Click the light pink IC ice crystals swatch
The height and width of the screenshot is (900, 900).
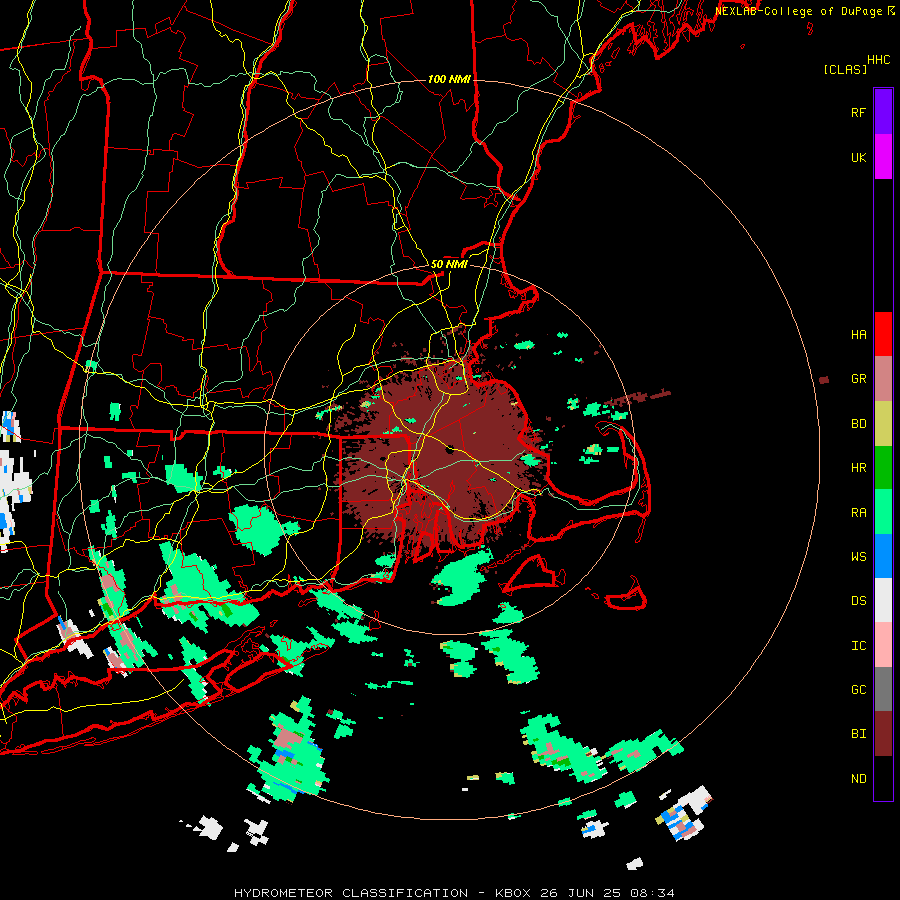pyautogui.click(x=883, y=645)
